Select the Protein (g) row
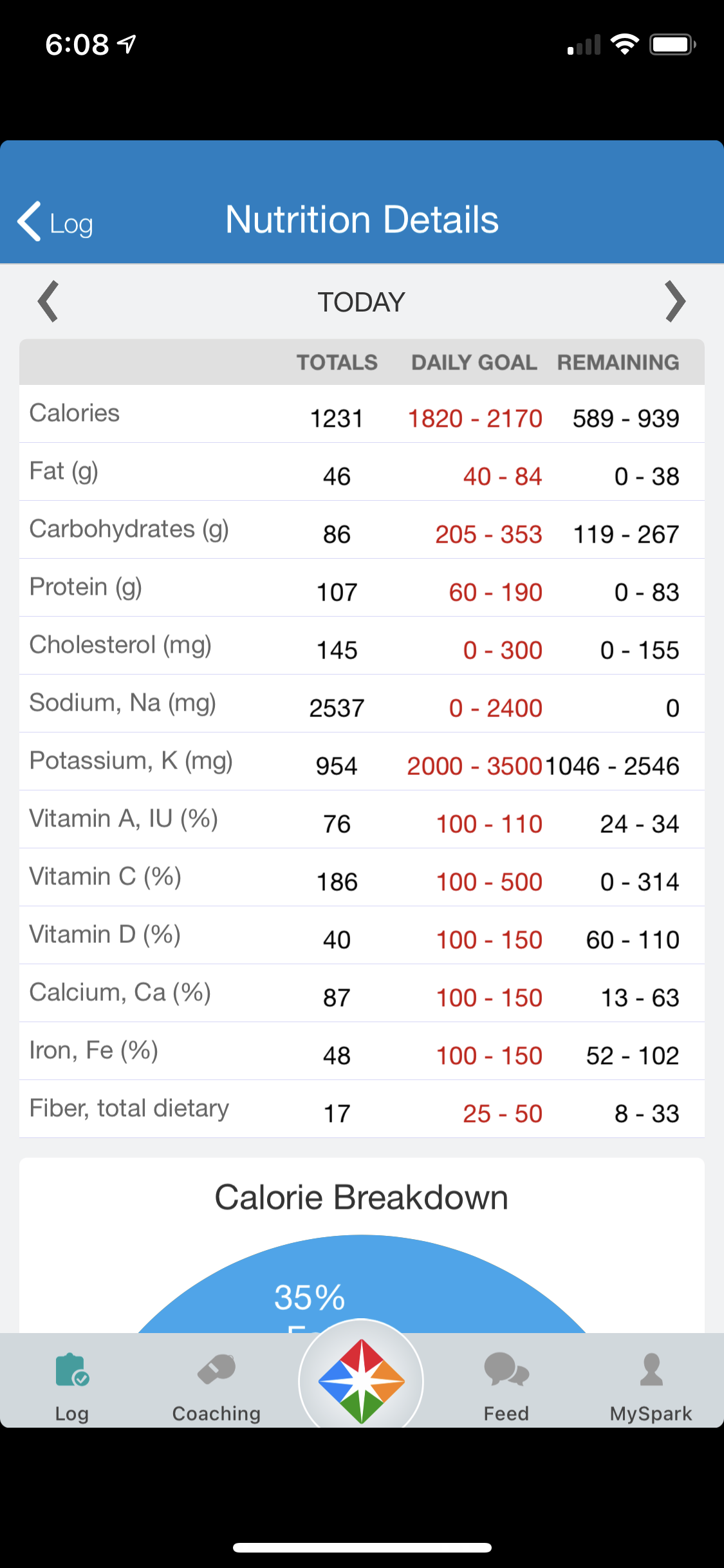 click(362, 588)
